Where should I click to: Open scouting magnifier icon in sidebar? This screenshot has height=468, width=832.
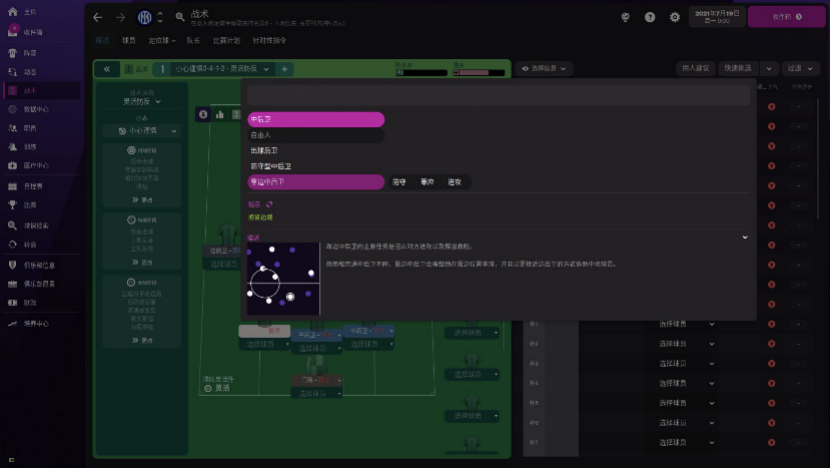(13, 226)
